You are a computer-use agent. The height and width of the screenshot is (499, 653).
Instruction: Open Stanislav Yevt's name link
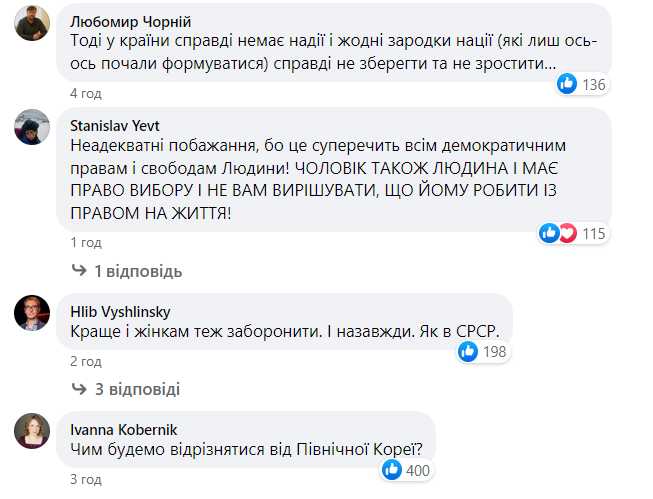[115, 125]
